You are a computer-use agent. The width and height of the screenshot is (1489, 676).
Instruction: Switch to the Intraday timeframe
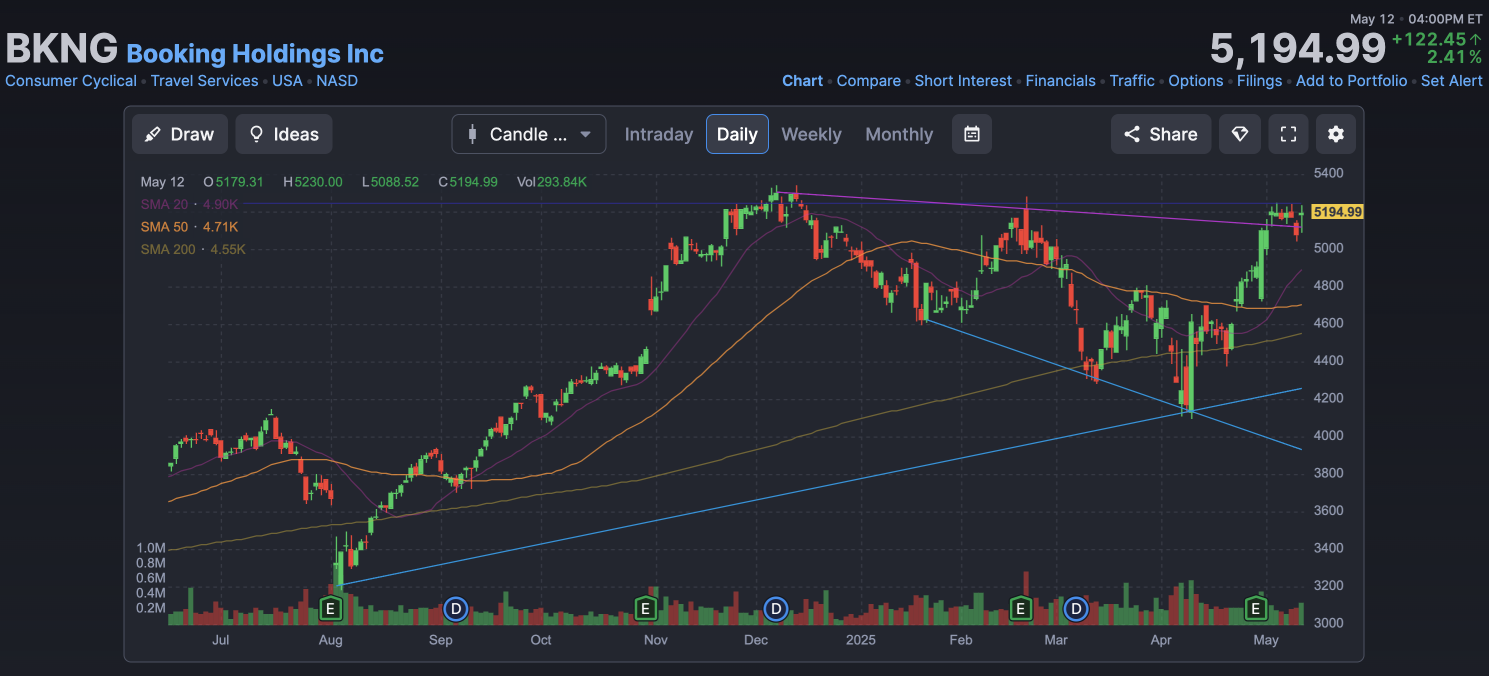click(659, 134)
